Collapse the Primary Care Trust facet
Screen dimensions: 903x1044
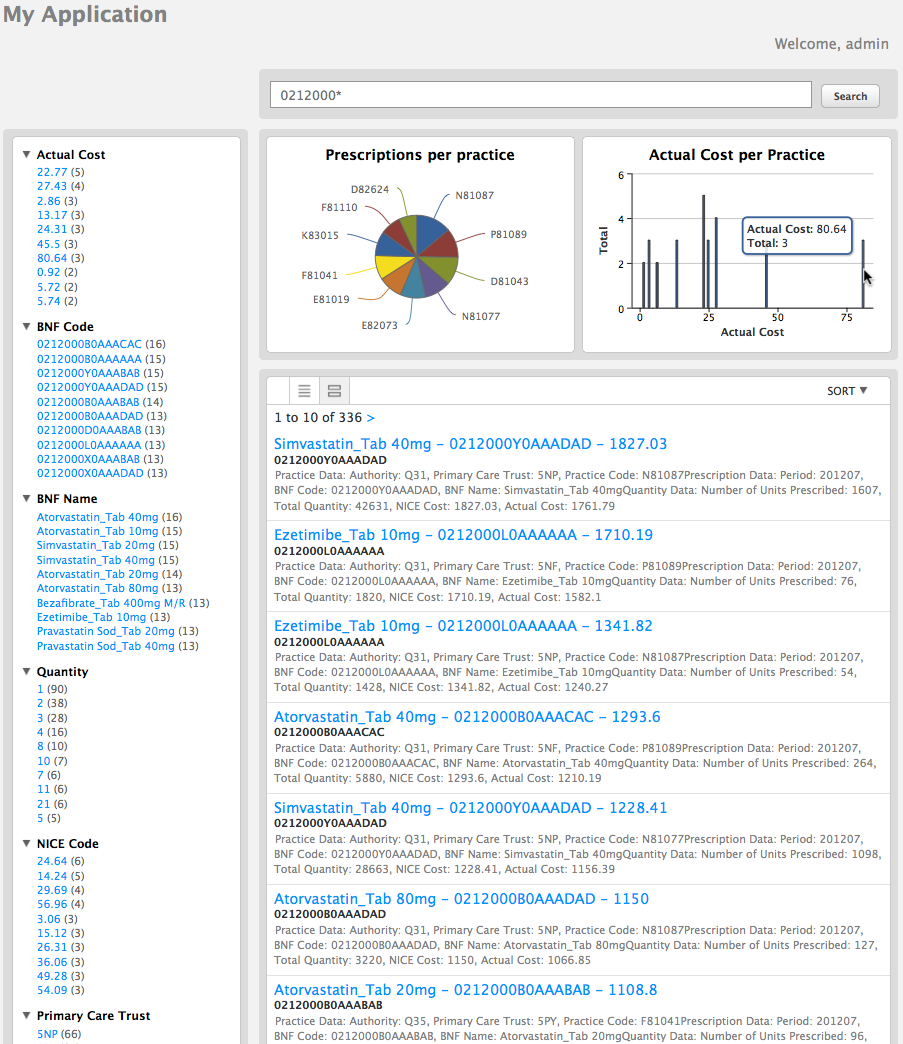coord(26,1015)
